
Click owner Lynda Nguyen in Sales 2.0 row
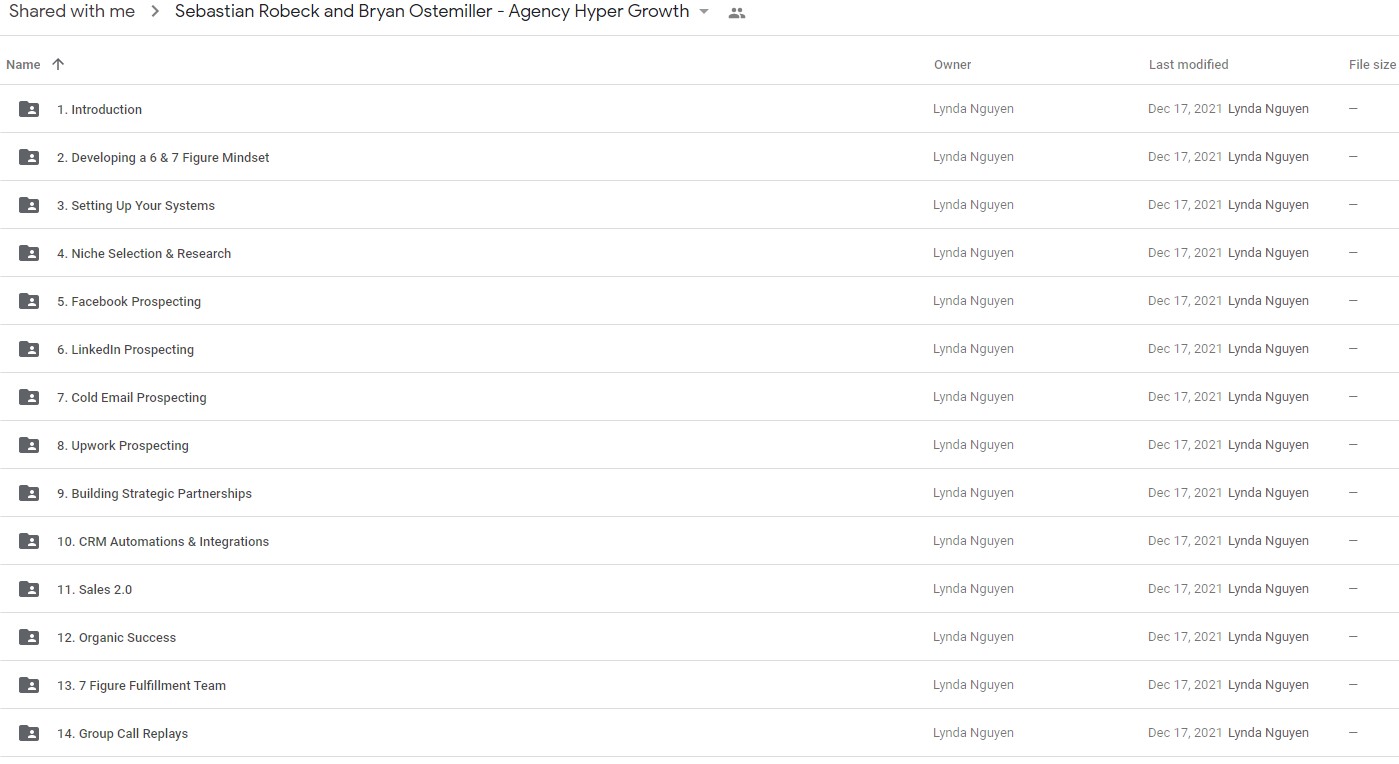coord(973,589)
